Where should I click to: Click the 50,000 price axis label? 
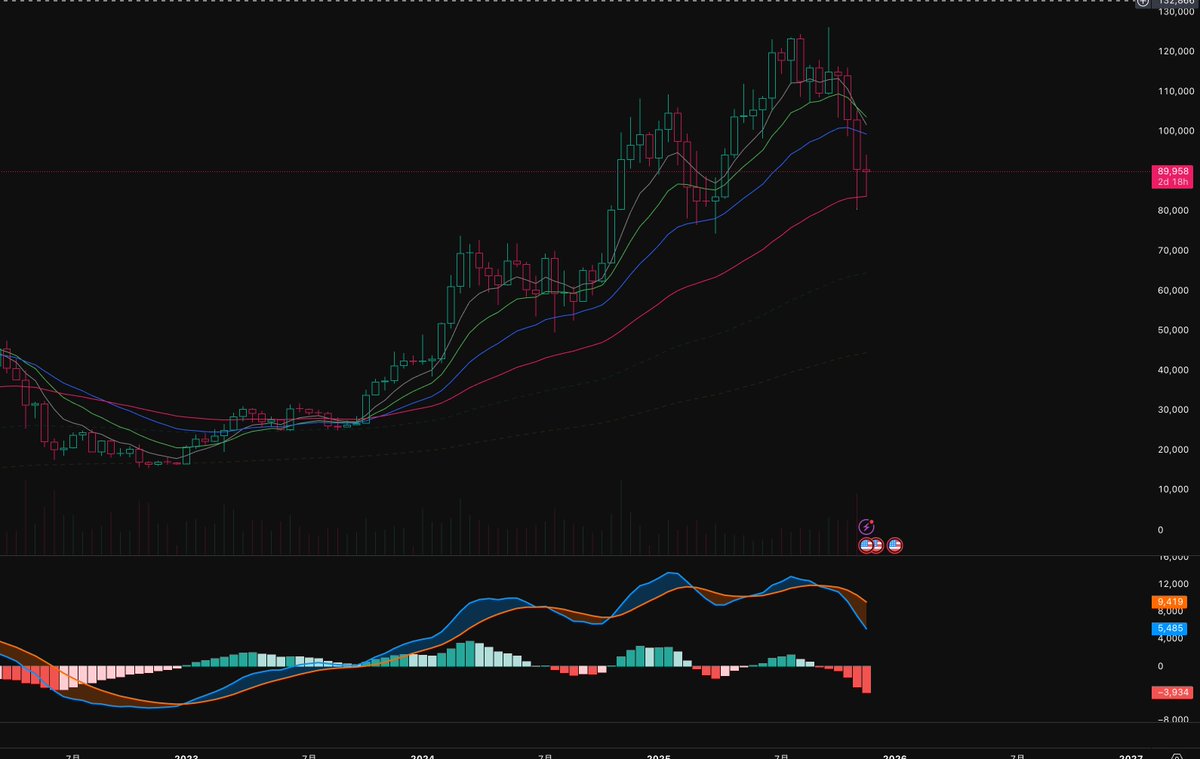pos(1173,330)
